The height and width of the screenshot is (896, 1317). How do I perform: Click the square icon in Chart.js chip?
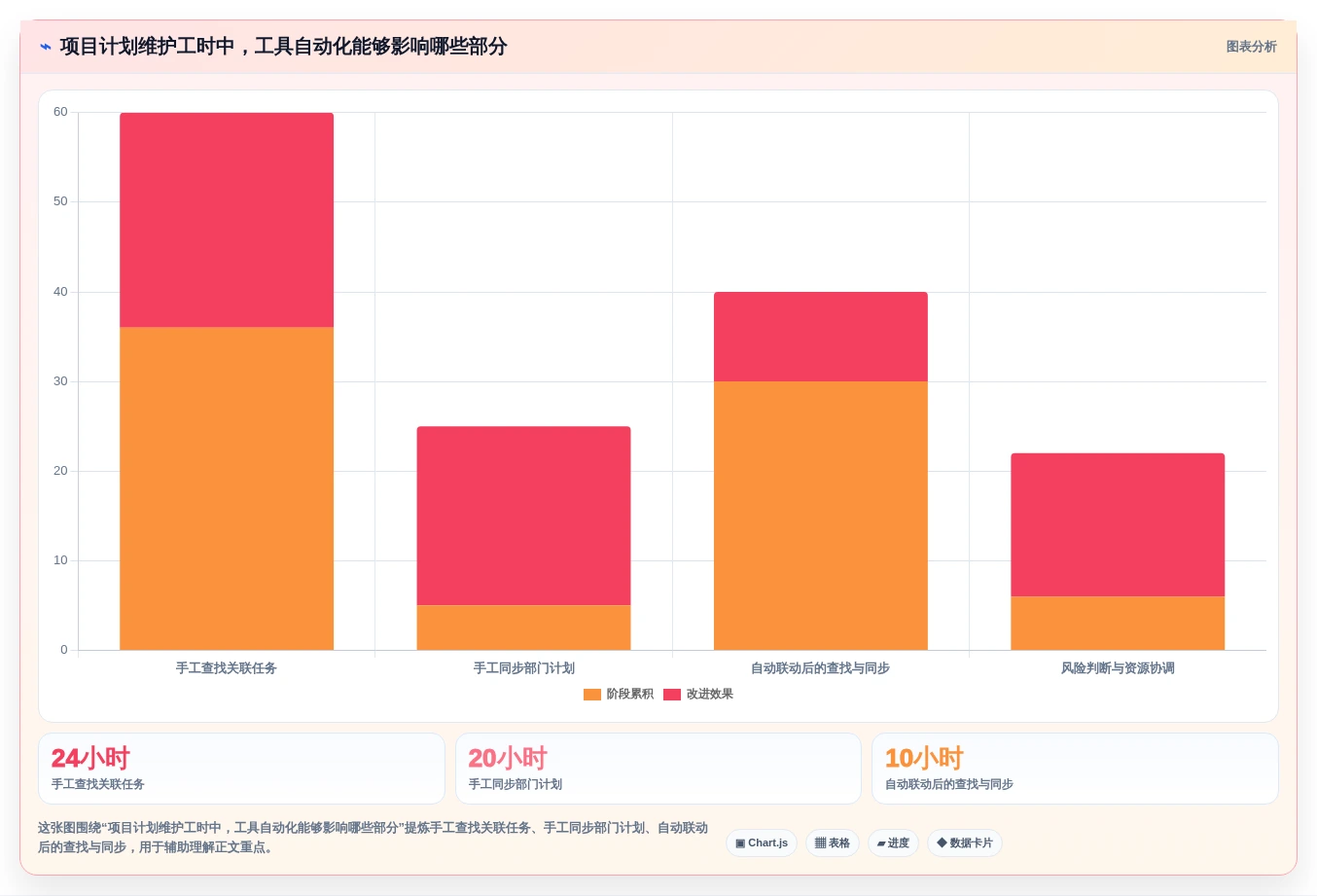point(740,843)
